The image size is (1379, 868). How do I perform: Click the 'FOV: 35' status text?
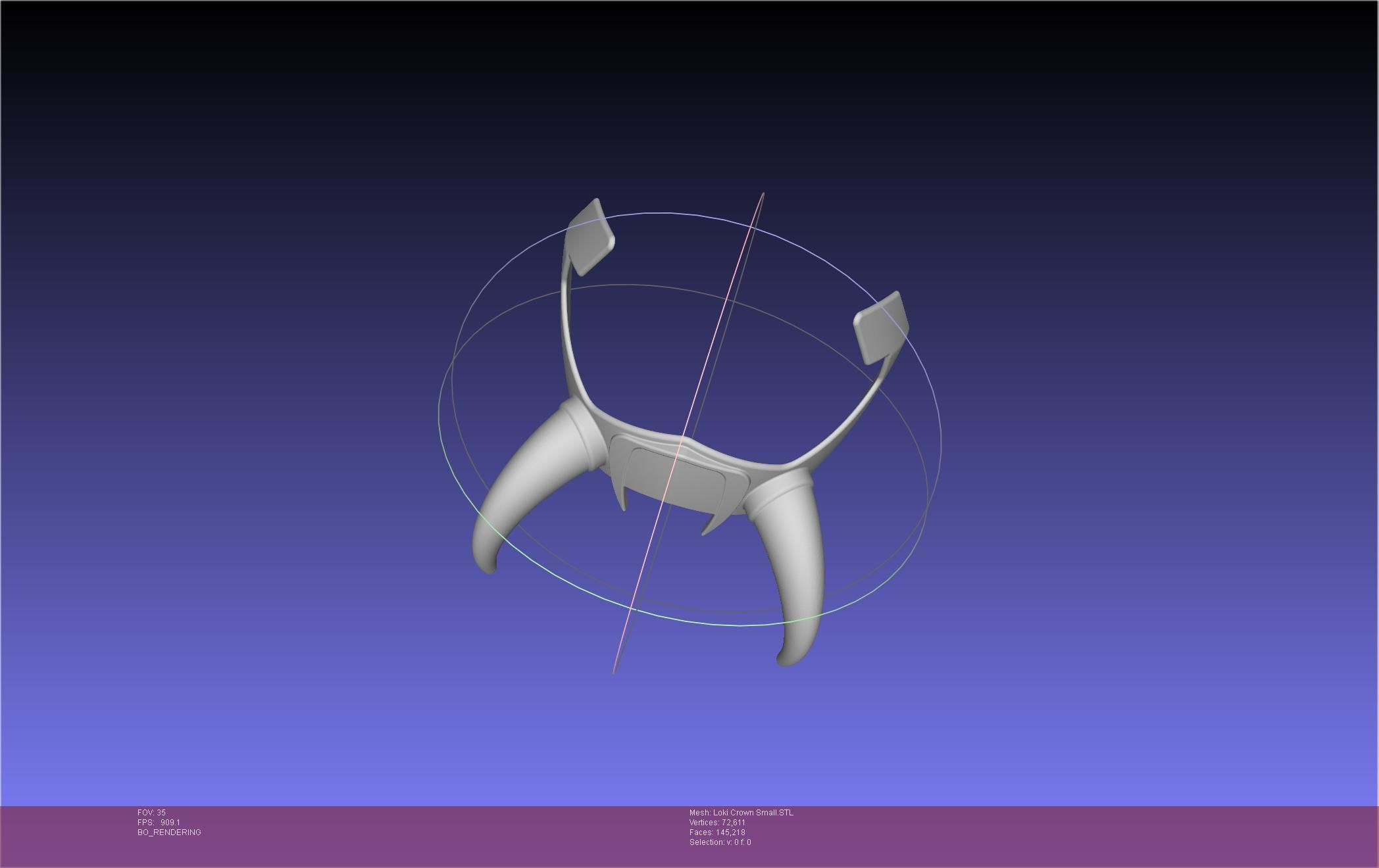(151, 813)
